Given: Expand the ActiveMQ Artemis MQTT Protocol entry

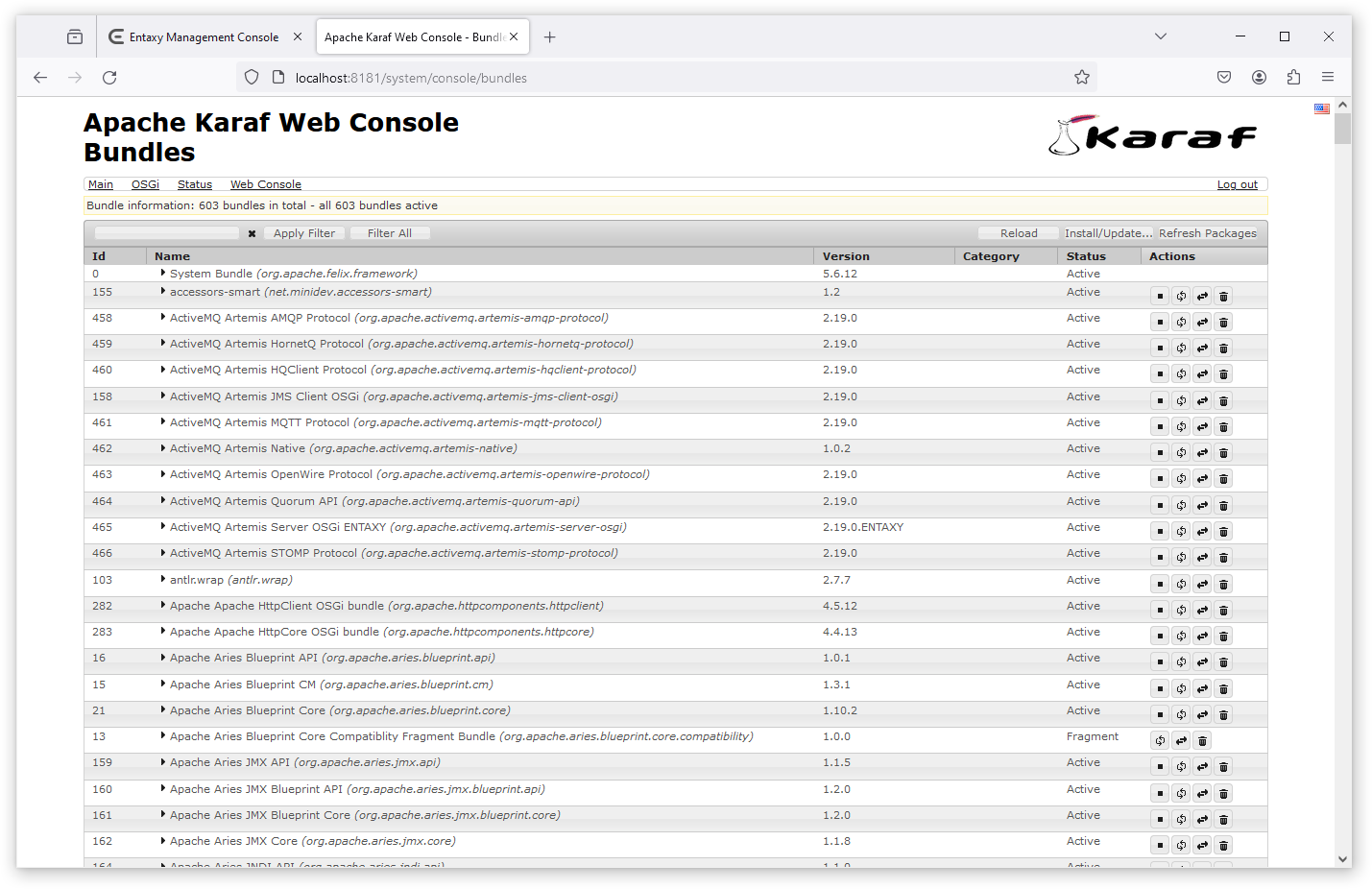Looking at the screenshot, I should pos(162,421).
